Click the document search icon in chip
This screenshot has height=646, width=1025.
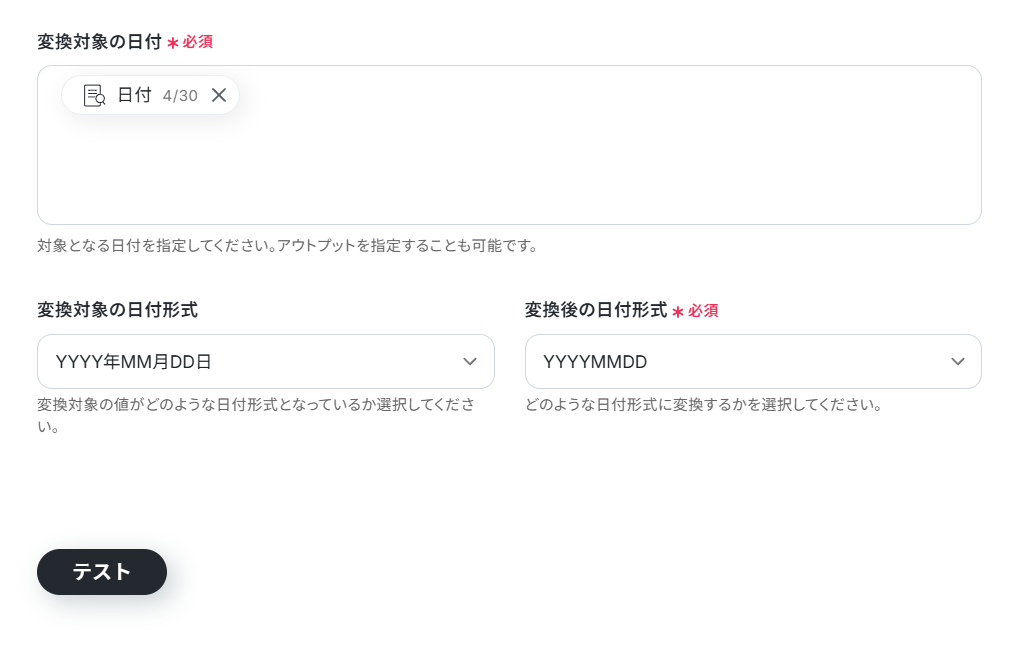[x=95, y=95]
